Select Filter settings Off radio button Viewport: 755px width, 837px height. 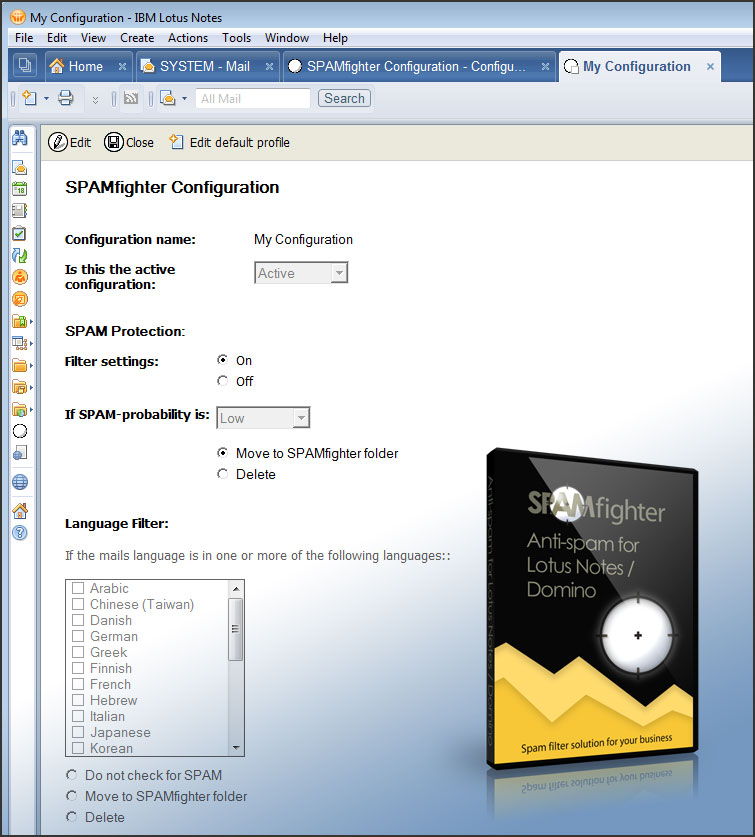pos(223,381)
